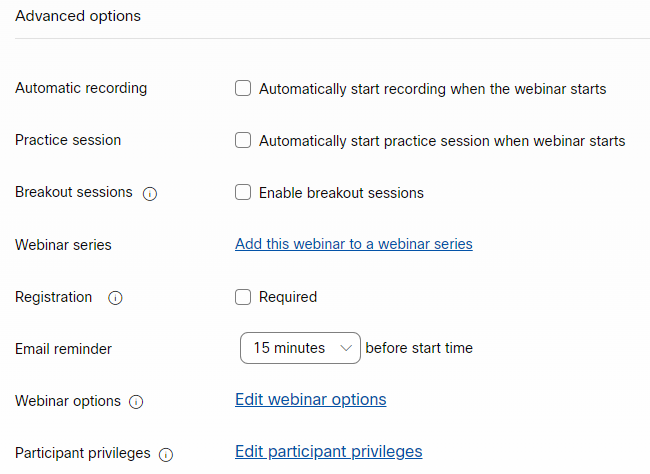Image resolution: width=650 pixels, height=474 pixels.
Task: Enable automatic recording checkbox
Action: pos(243,88)
